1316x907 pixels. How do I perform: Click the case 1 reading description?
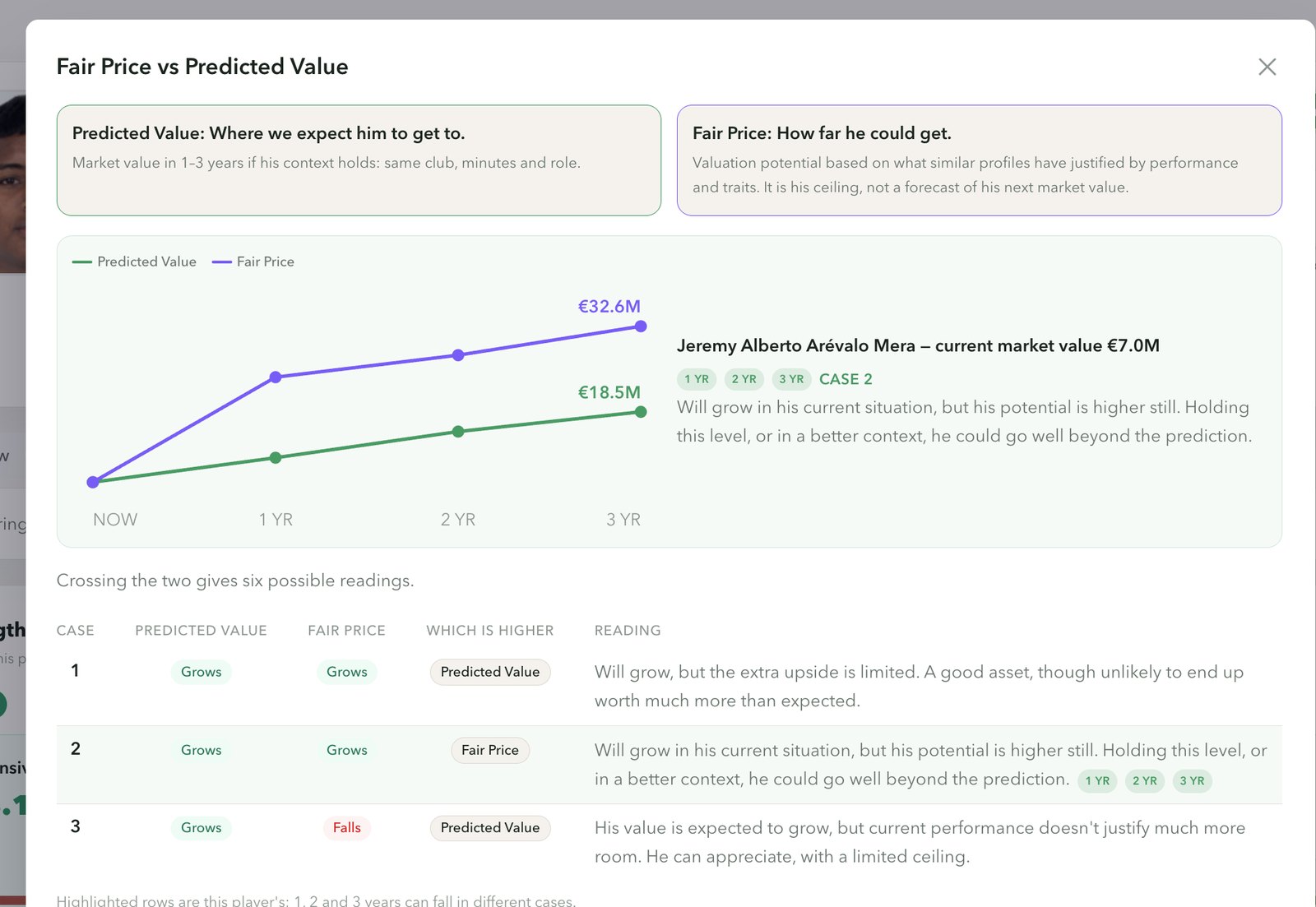(x=919, y=686)
